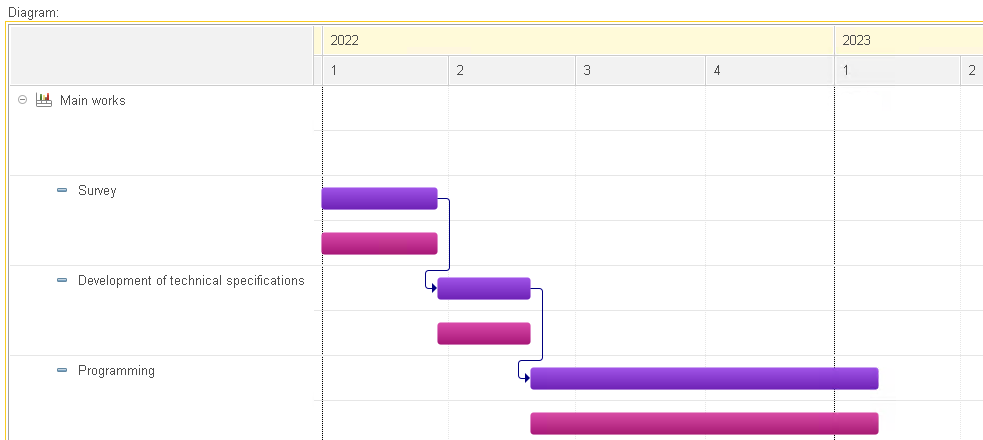Image resolution: width=983 pixels, height=440 pixels.
Task: Select the Main works label
Action: point(93,100)
